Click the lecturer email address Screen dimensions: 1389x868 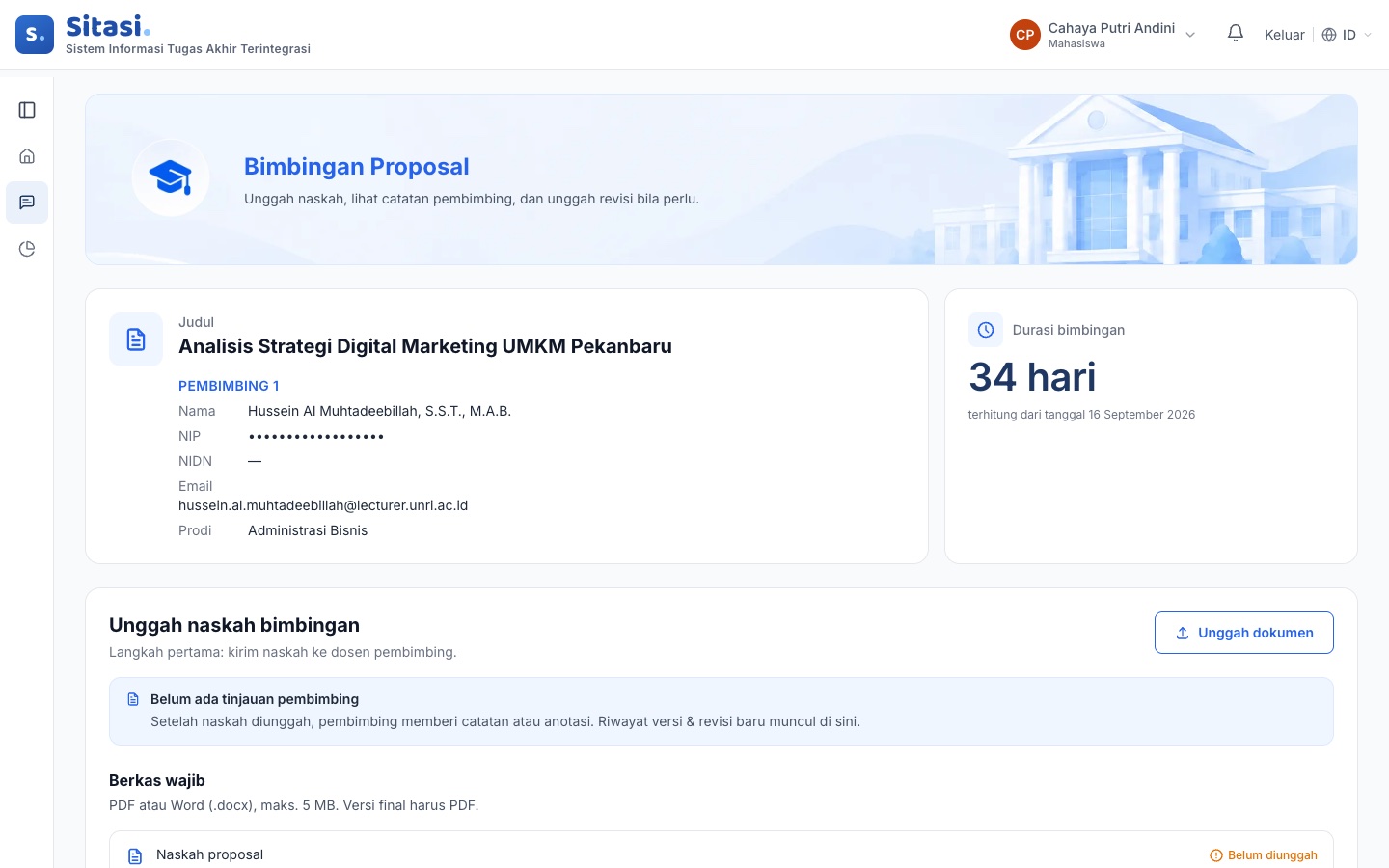pyautogui.click(x=323, y=505)
